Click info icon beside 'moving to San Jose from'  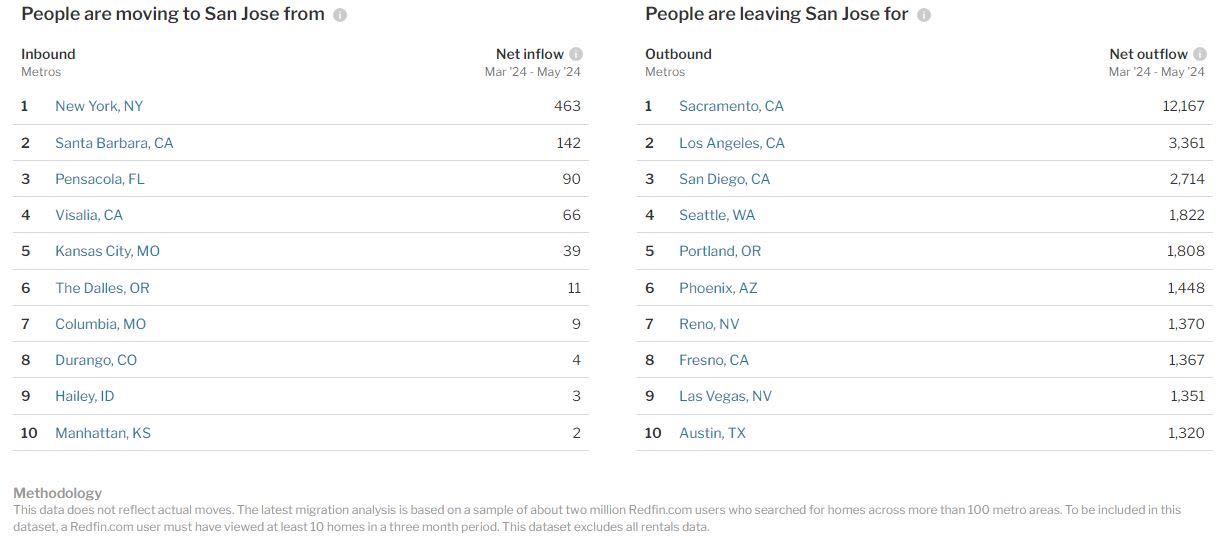pyautogui.click(x=340, y=15)
